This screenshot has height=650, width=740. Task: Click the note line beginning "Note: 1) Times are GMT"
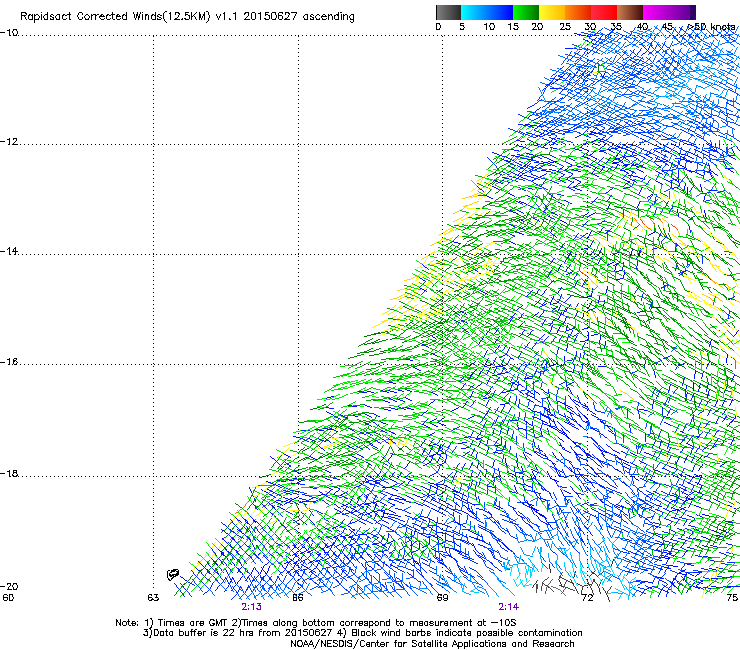(x=316, y=623)
